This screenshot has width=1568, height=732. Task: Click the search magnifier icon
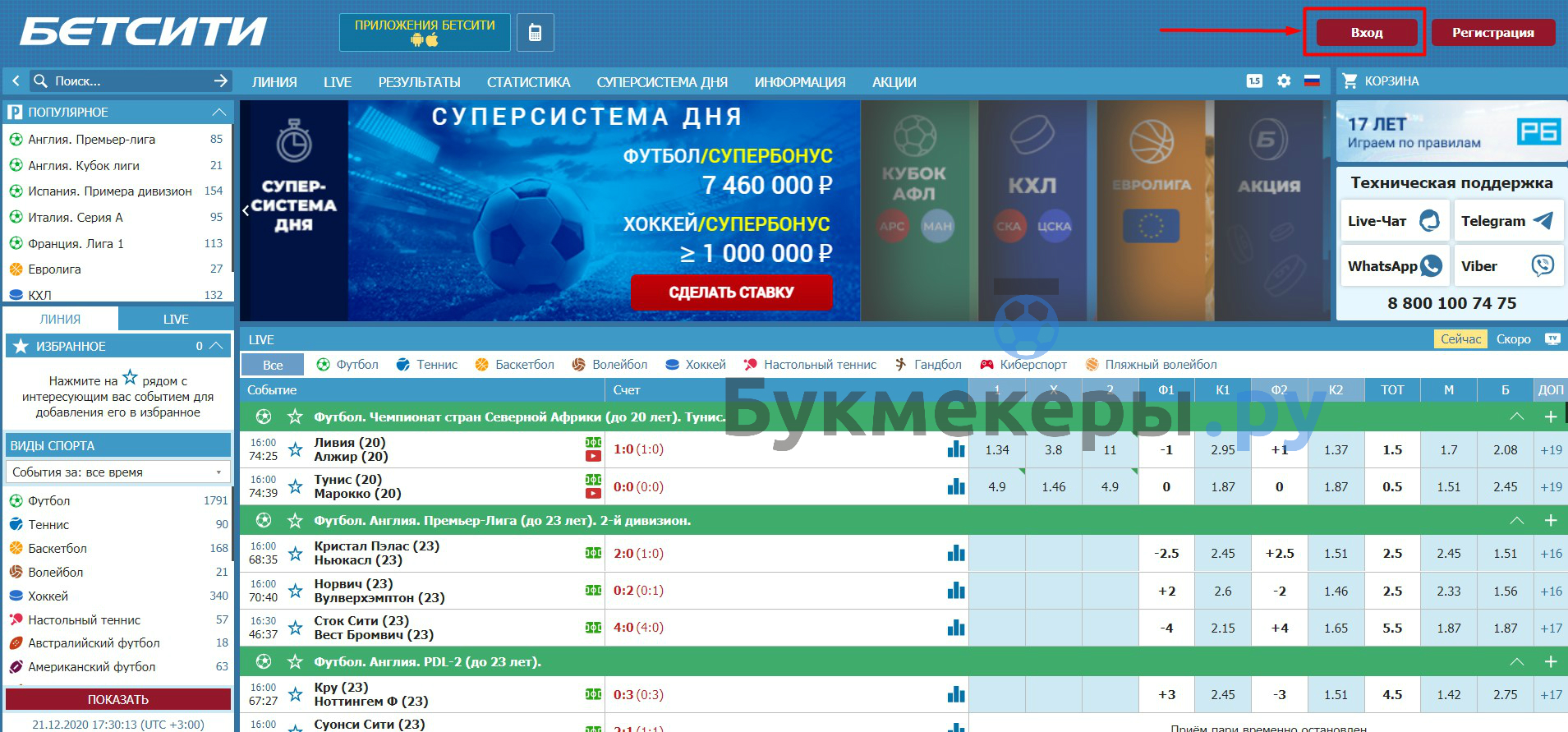click(40, 81)
